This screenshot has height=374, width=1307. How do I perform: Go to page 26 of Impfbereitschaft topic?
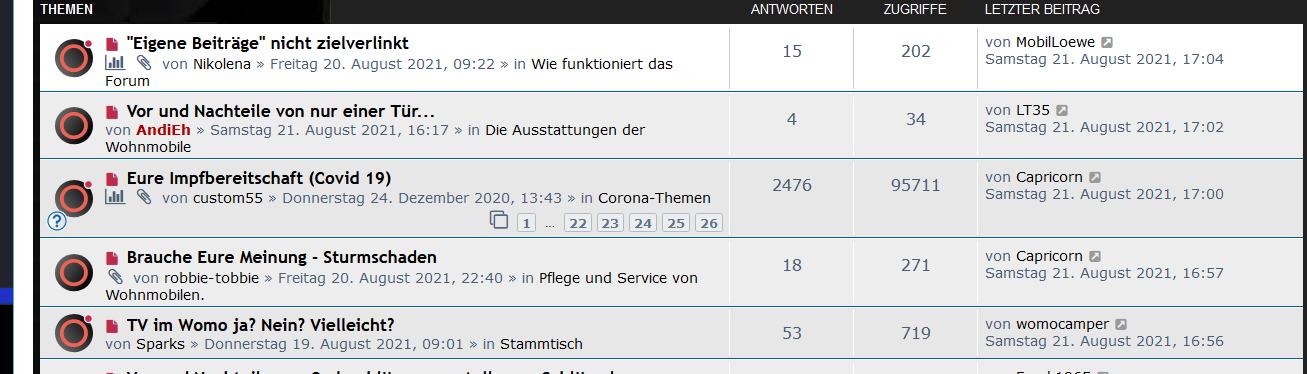pos(709,223)
